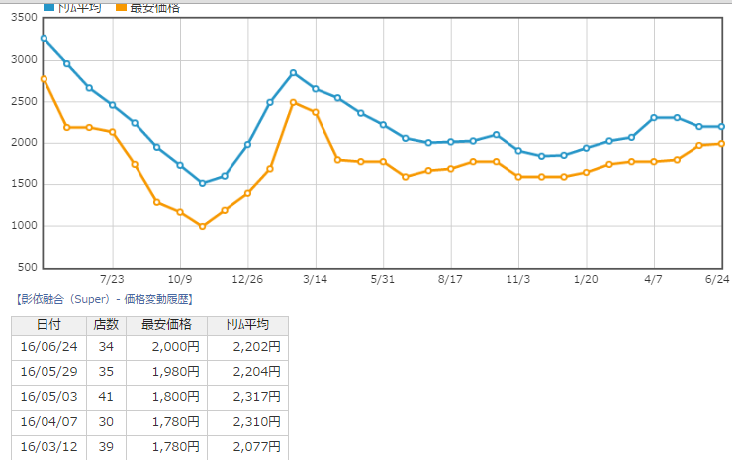Click the 2,077円 average cell

pos(248,447)
